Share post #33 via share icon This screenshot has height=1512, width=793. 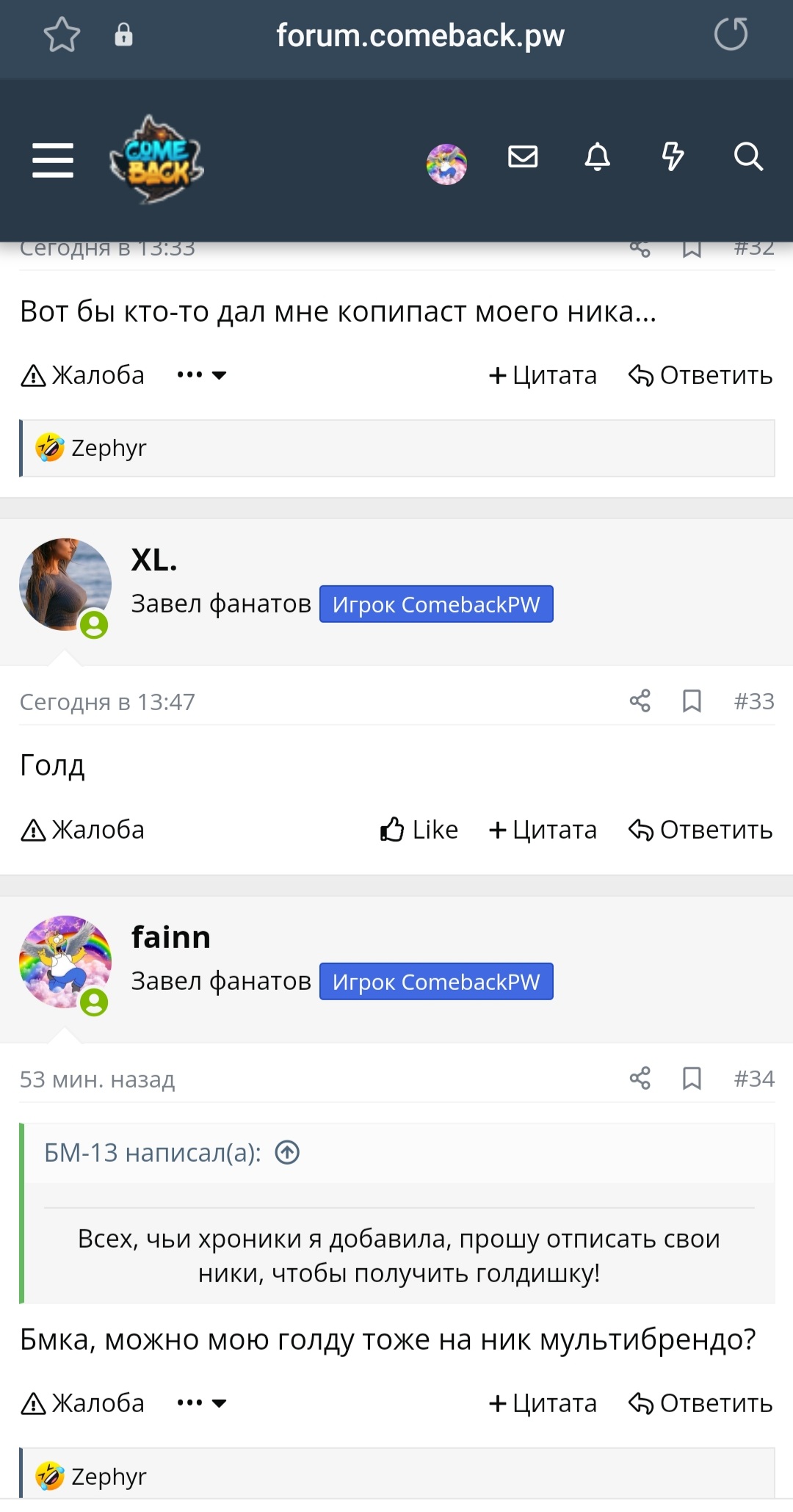coord(640,701)
